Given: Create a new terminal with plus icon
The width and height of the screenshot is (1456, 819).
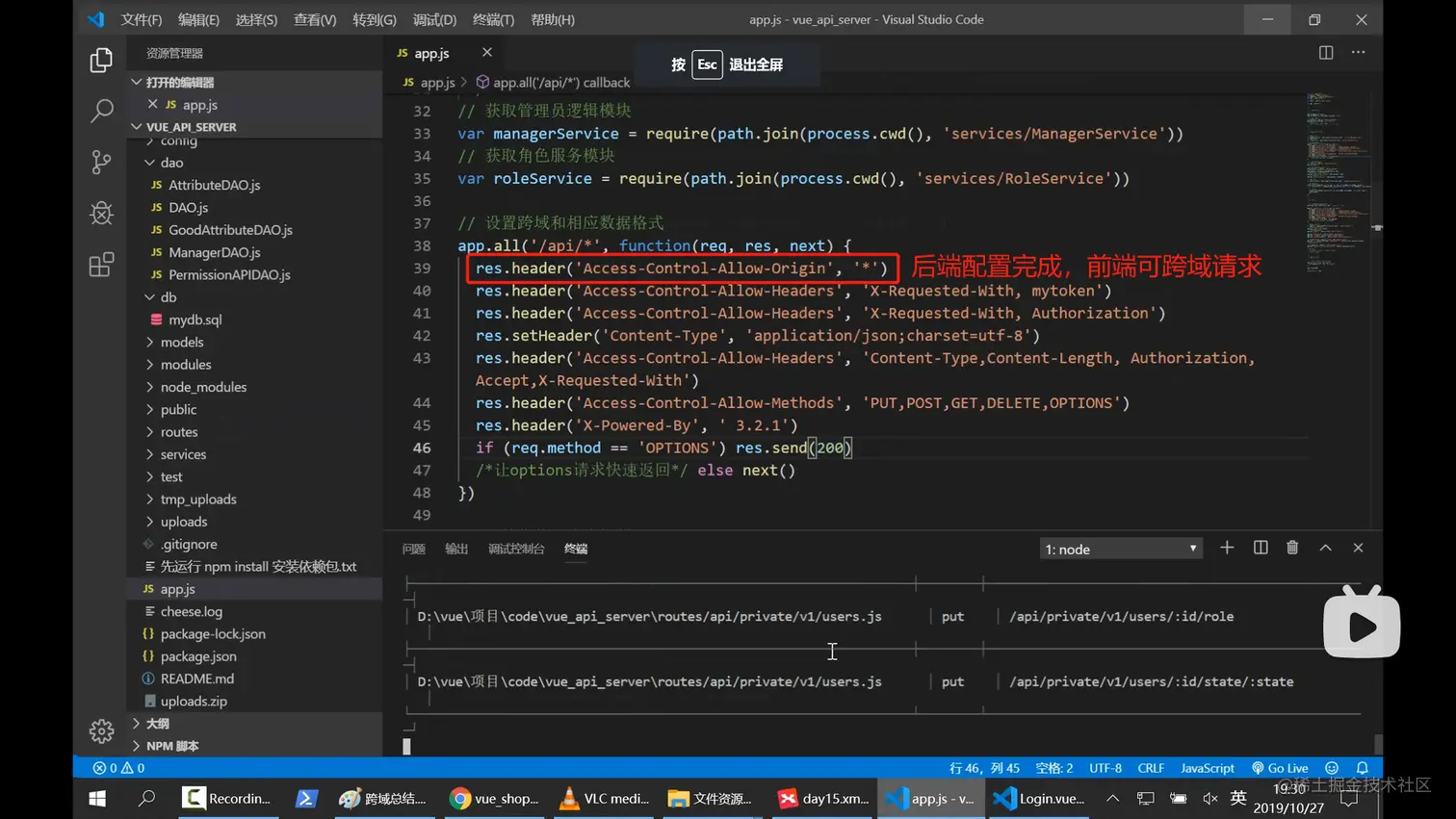Looking at the screenshot, I should pyautogui.click(x=1227, y=548).
